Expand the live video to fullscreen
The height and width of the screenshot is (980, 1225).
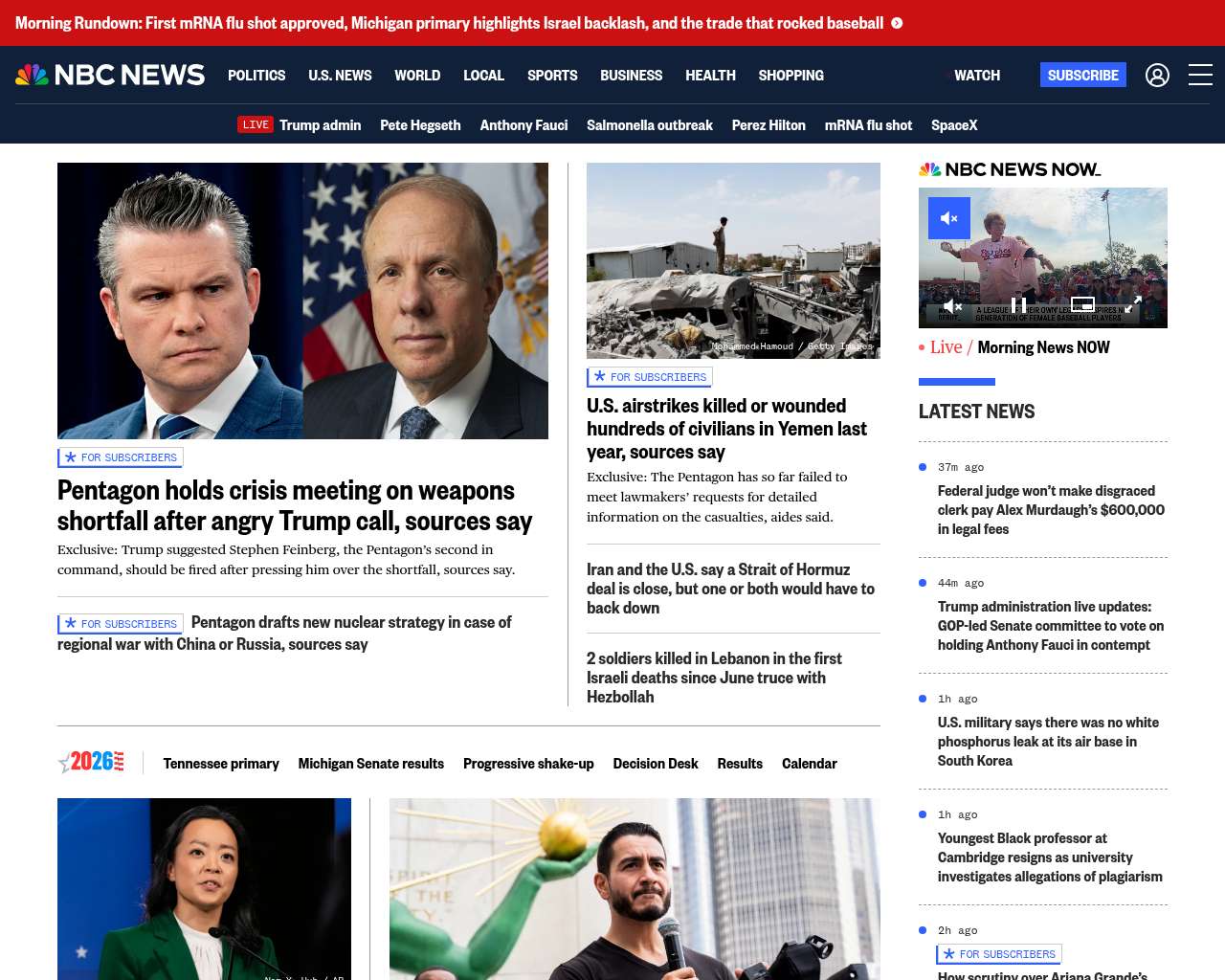[x=1132, y=304]
